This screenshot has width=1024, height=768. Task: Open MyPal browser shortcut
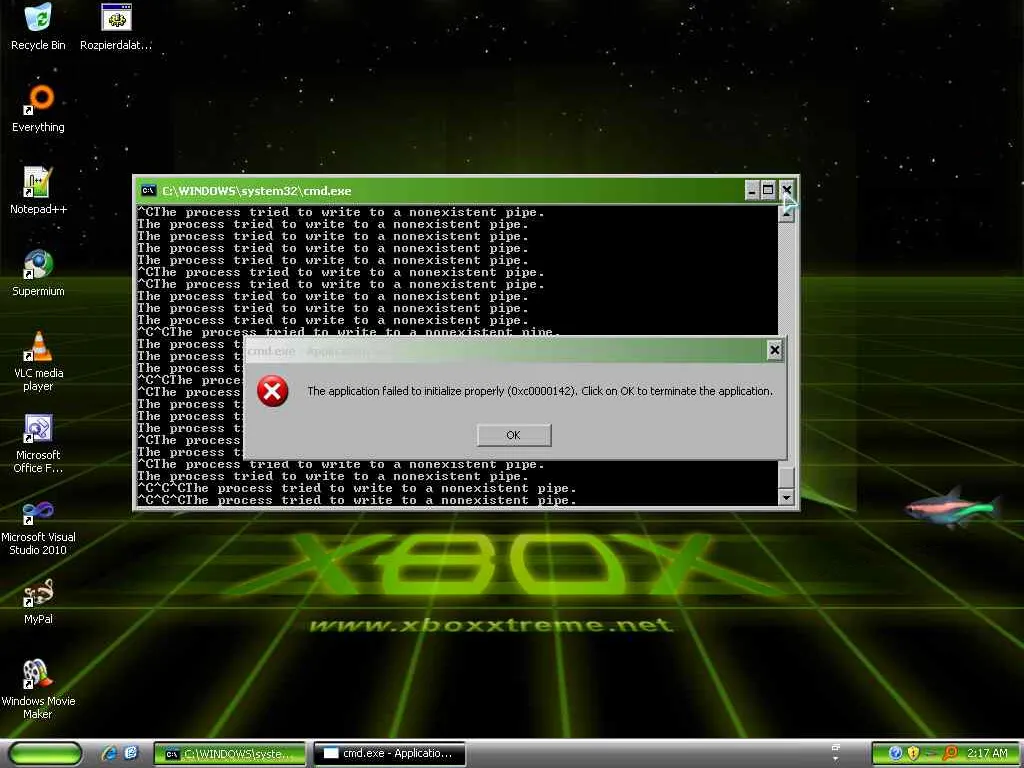point(38,601)
